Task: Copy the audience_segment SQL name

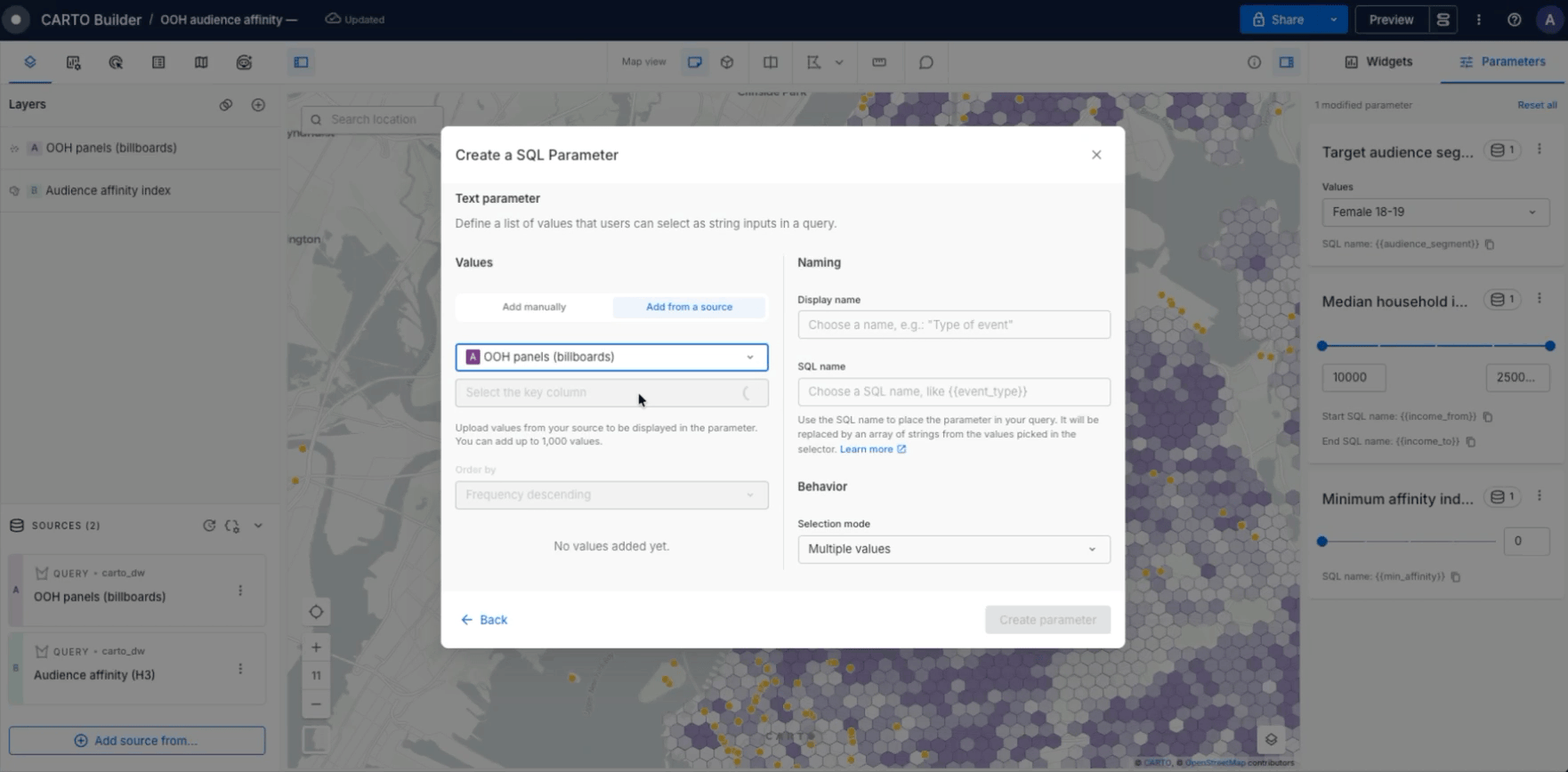Action: pyautogui.click(x=1490, y=244)
